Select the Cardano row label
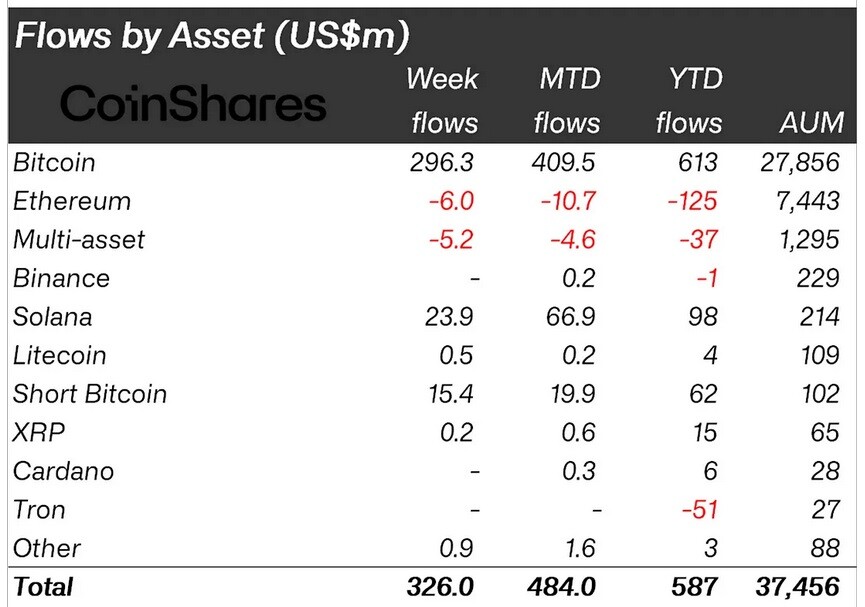865x607 pixels. tap(63, 472)
